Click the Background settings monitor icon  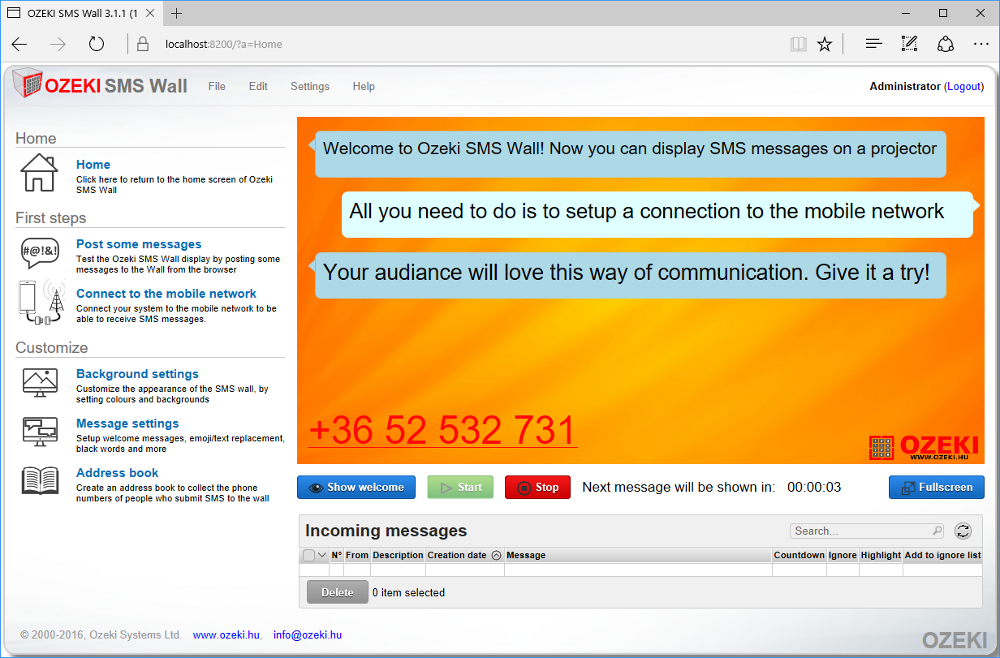click(x=40, y=383)
